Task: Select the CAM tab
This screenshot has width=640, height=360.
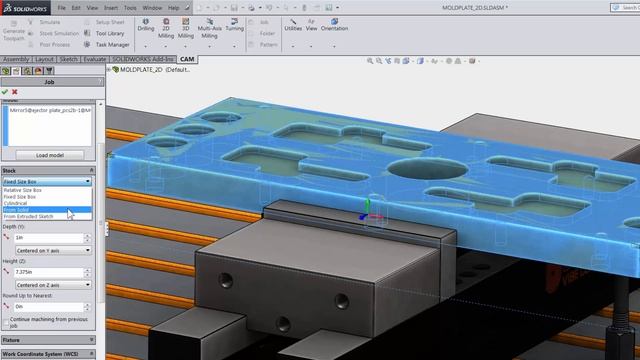Action: [187, 59]
